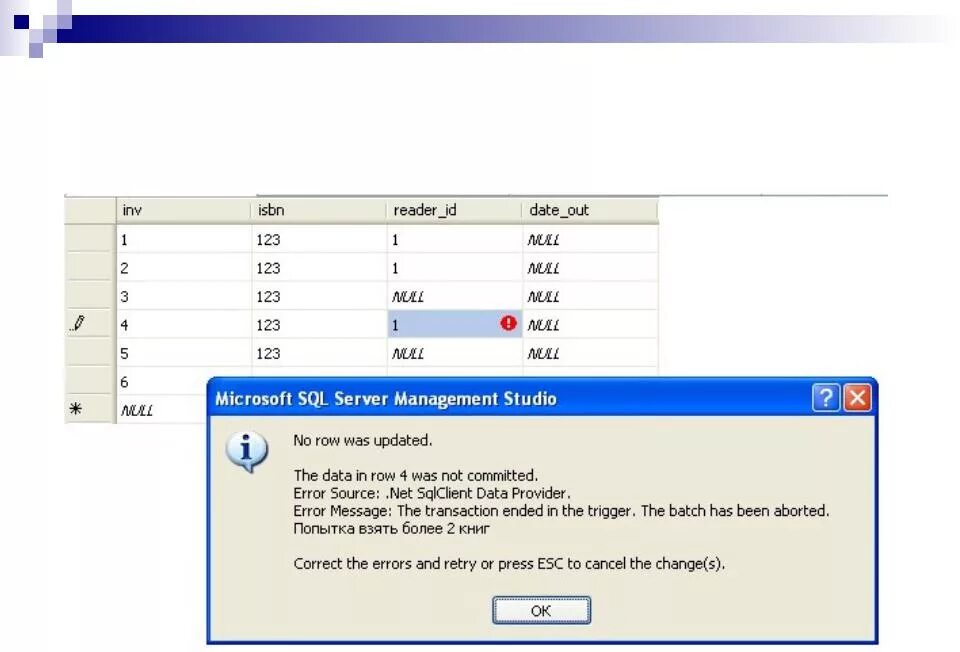Select the inv cell with value 1
This screenshot has height=652, width=960.
(x=184, y=239)
